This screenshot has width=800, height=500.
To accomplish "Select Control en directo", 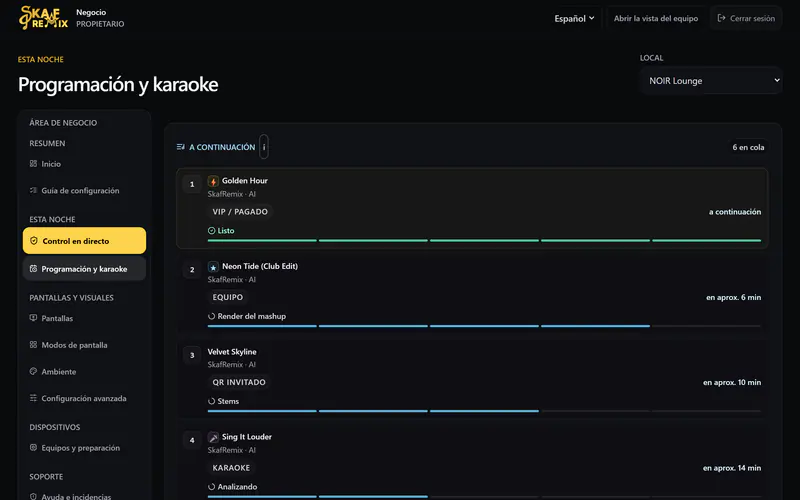I will pos(84,241).
